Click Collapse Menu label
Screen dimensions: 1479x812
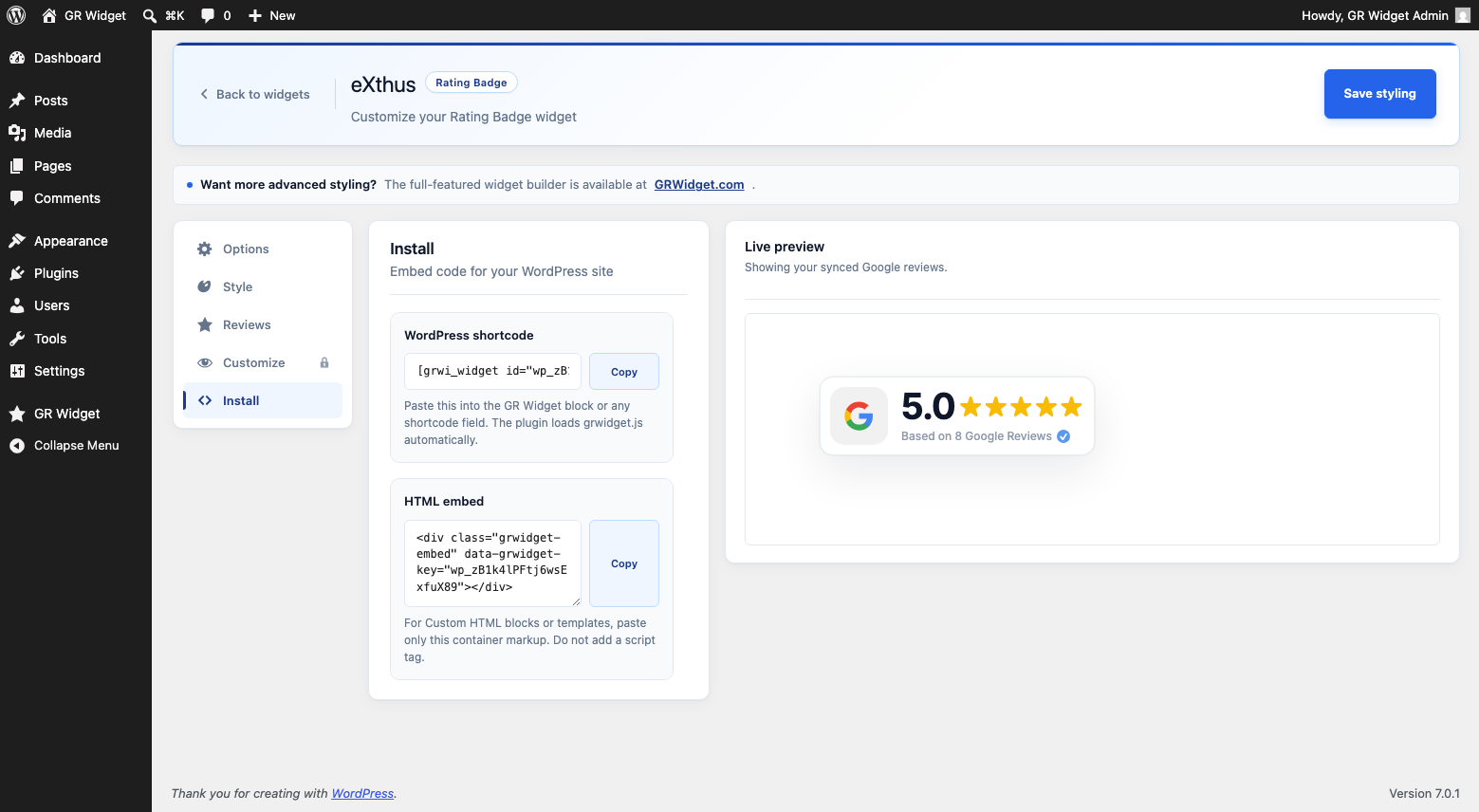(x=77, y=446)
